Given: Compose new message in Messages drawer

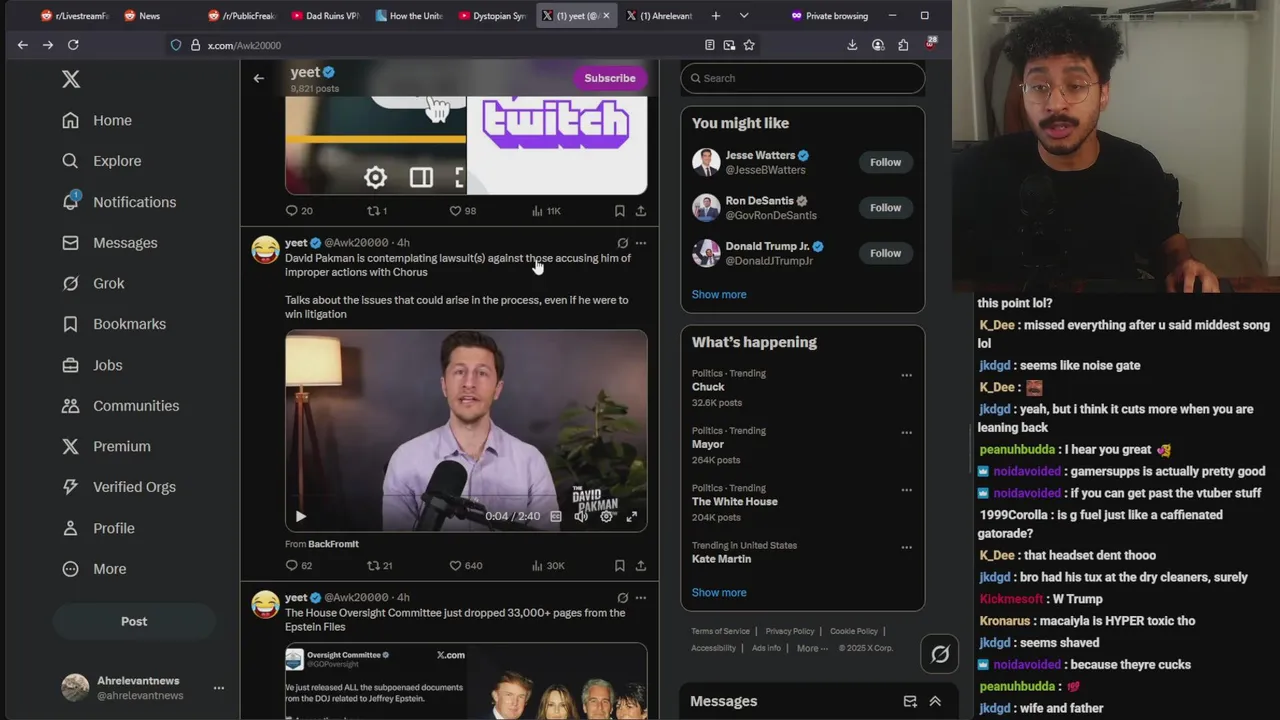Looking at the screenshot, I should tap(910, 702).
